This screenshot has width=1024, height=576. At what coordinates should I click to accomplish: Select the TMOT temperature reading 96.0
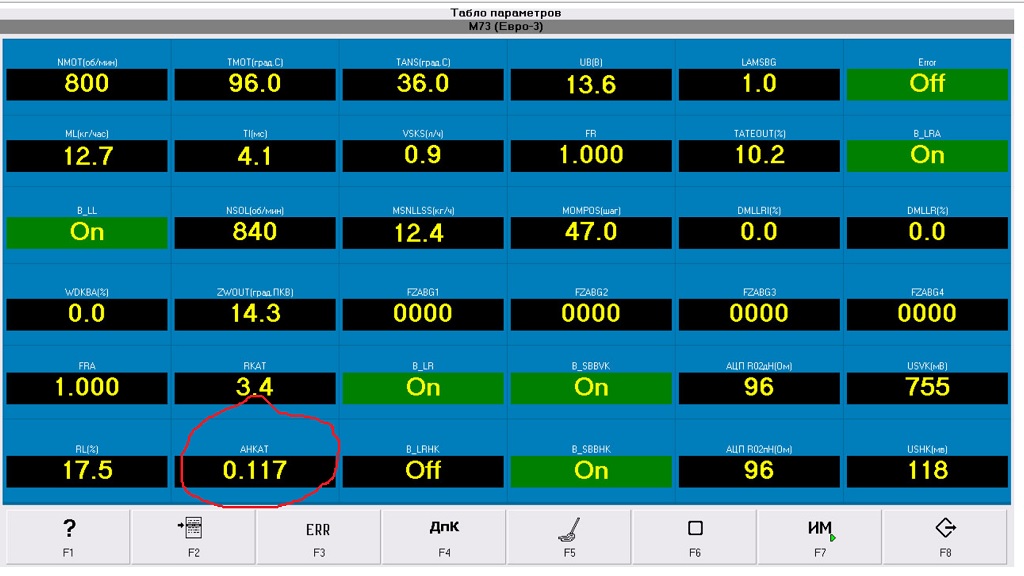point(255,84)
